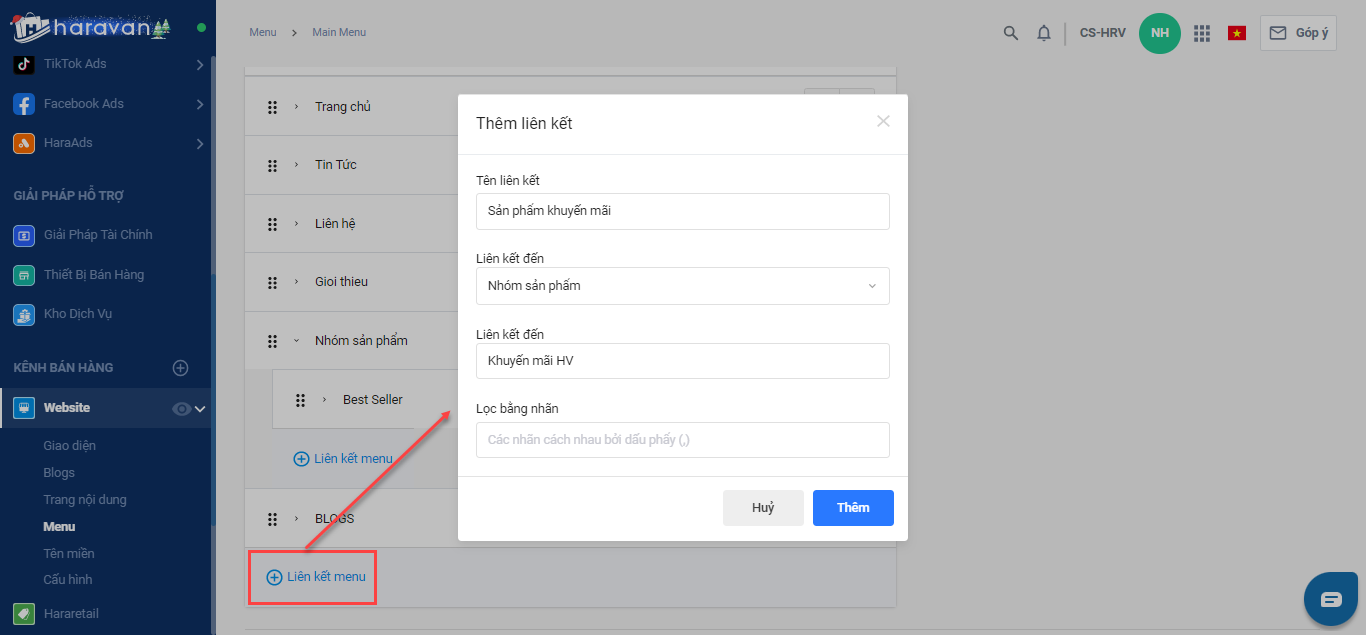The height and width of the screenshot is (635, 1366).
Task: Grab drag handle of Tin Túc row
Action: coord(272,166)
